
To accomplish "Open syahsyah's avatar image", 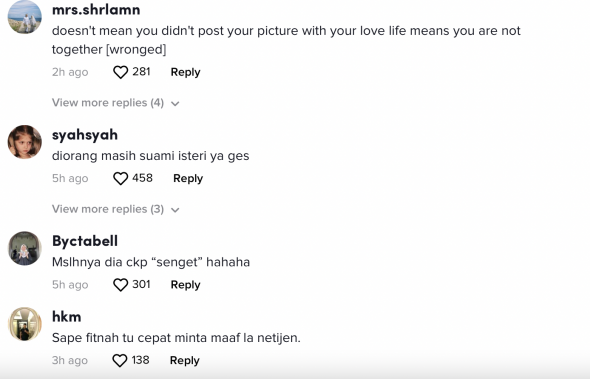I will click(x=25, y=142).
